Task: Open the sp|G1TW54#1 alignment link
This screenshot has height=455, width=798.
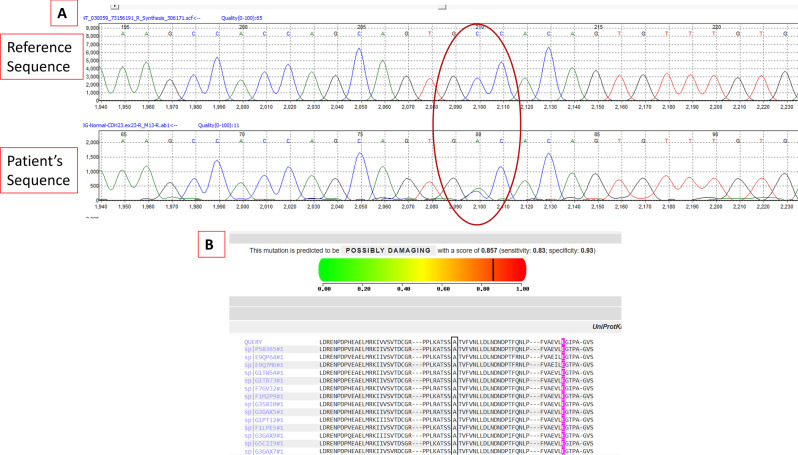Action: point(263,373)
